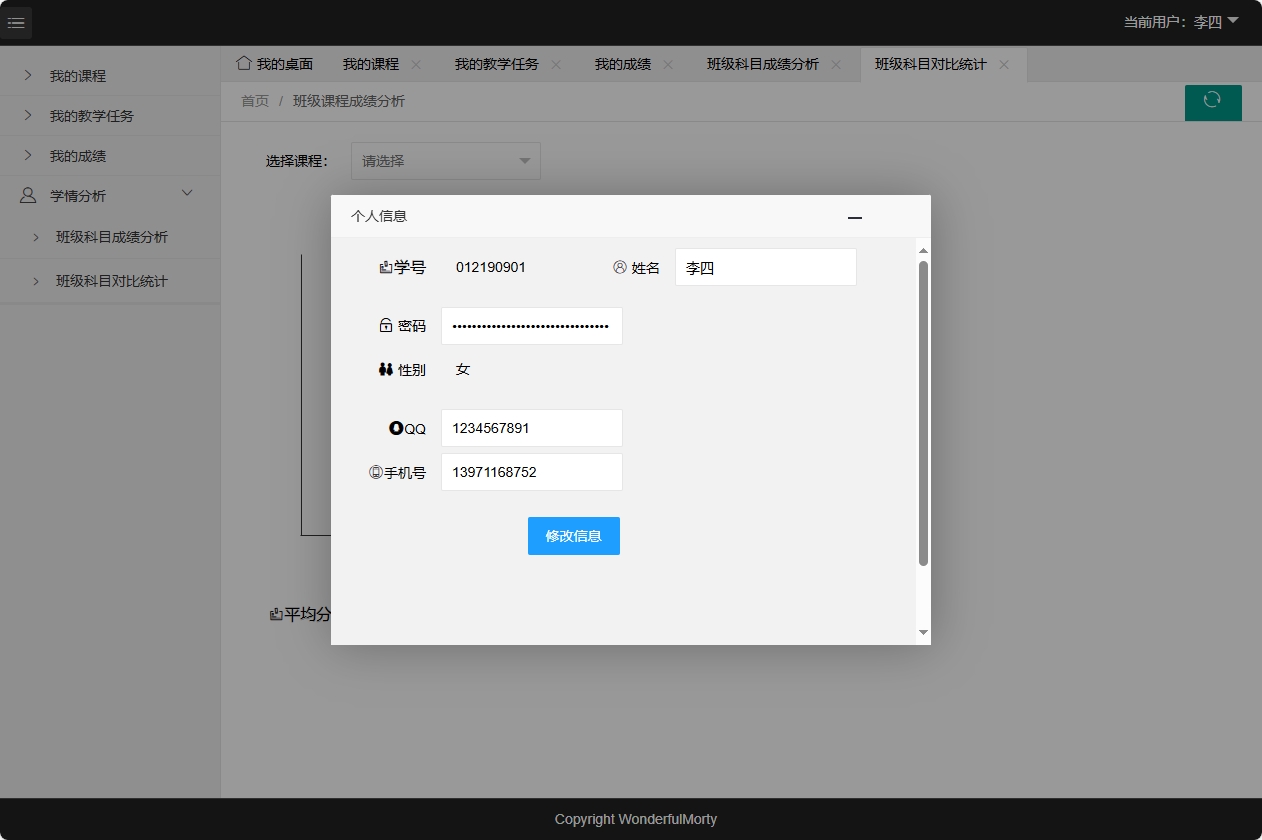This screenshot has height=840, width=1262.
Task: Click the 修改信息 button
Action: click(573, 535)
